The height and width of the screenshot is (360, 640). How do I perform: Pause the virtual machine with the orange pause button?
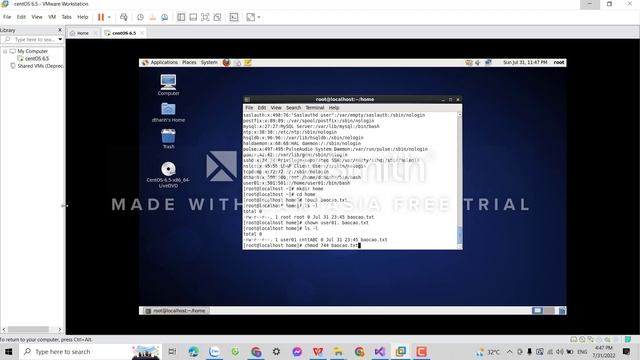point(100,17)
